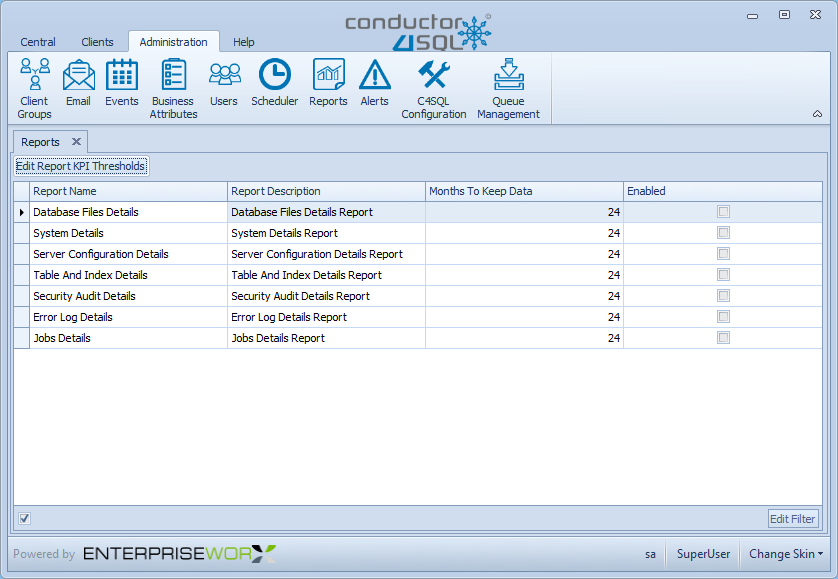Open the Users management icon
This screenshot has width=838, height=579.
click(224, 83)
